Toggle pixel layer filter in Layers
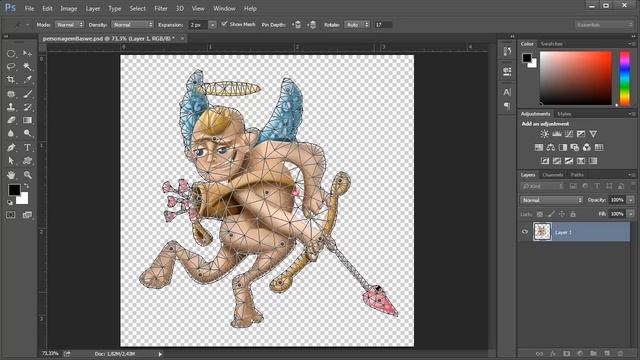 click(x=573, y=186)
